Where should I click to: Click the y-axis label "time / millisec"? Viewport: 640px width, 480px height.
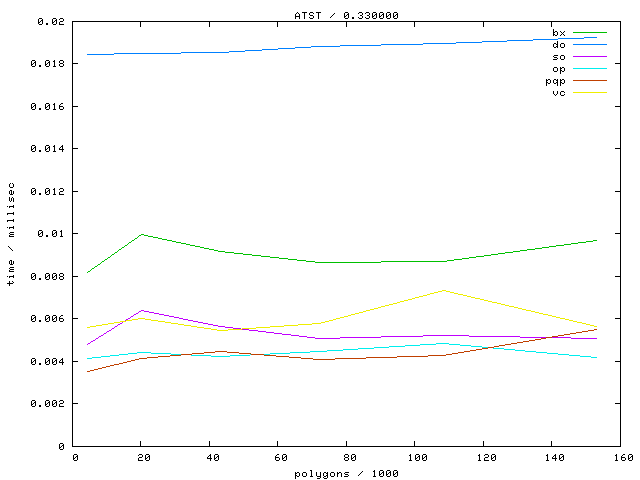[11, 234]
